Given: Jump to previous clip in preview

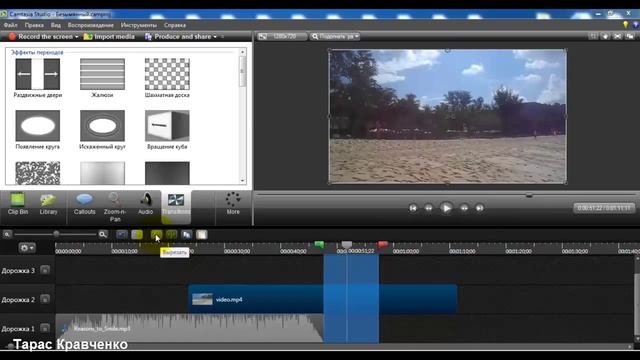Looking at the screenshot, I should (x=413, y=208).
